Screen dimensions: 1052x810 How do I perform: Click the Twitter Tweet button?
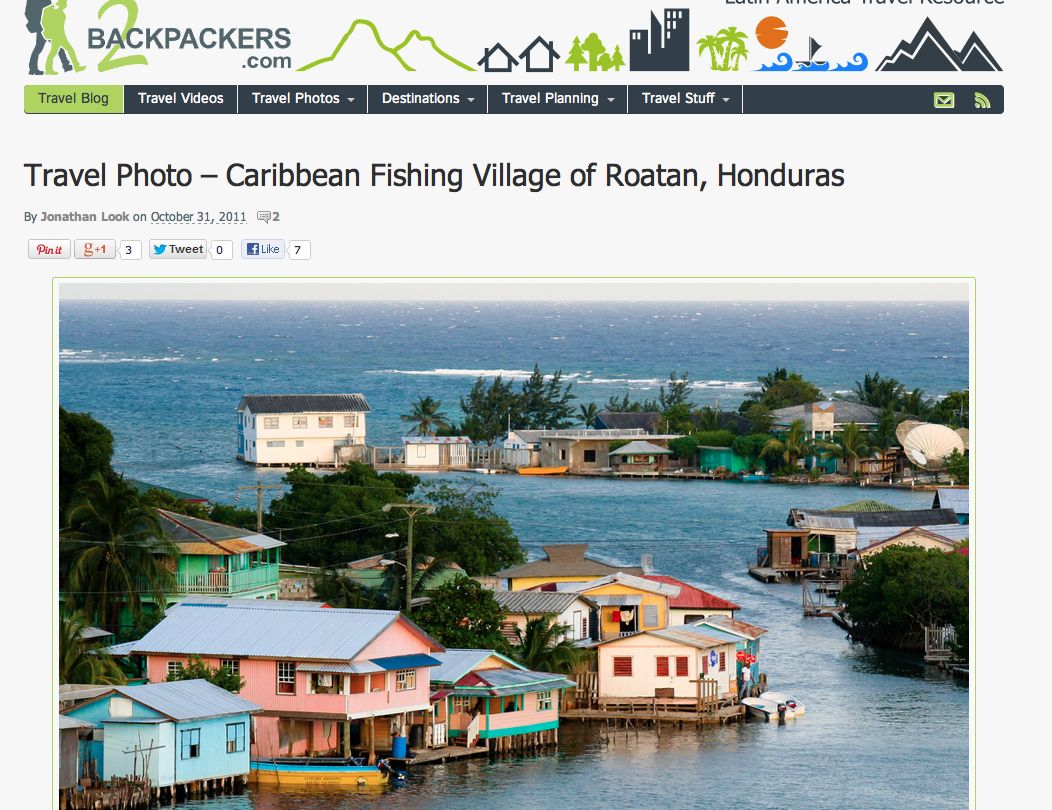[x=178, y=250]
